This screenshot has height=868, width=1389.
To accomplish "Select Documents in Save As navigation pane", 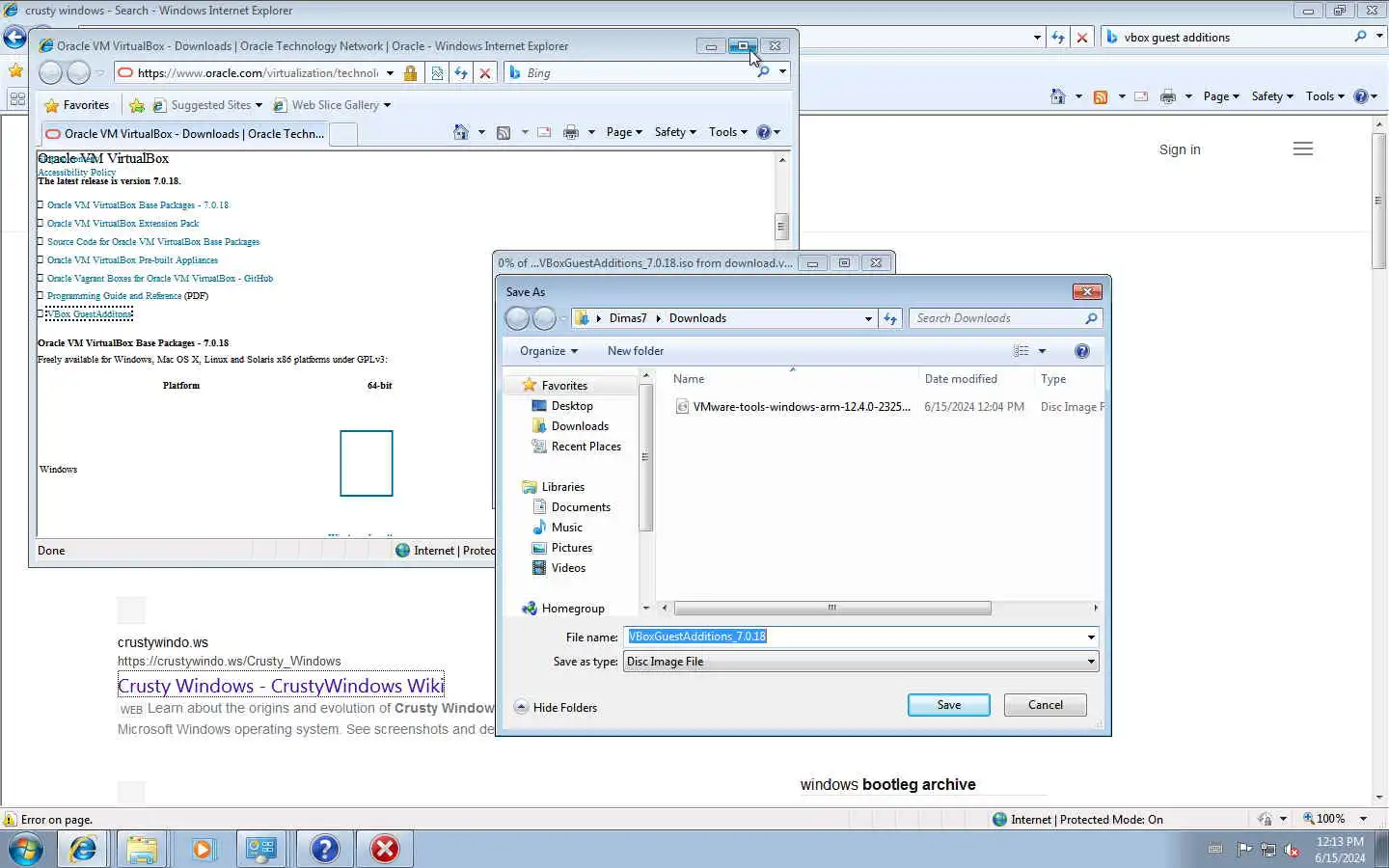I will (x=581, y=507).
